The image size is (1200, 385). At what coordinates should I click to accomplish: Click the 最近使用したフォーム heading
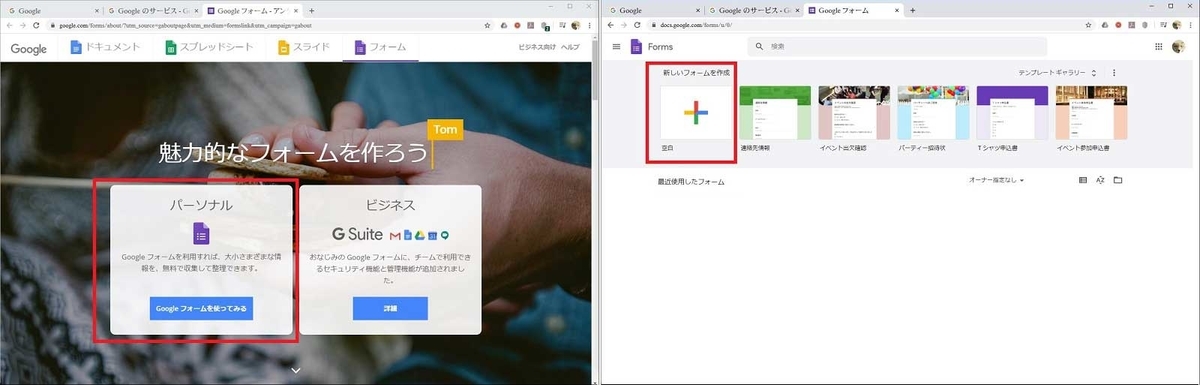[690, 182]
